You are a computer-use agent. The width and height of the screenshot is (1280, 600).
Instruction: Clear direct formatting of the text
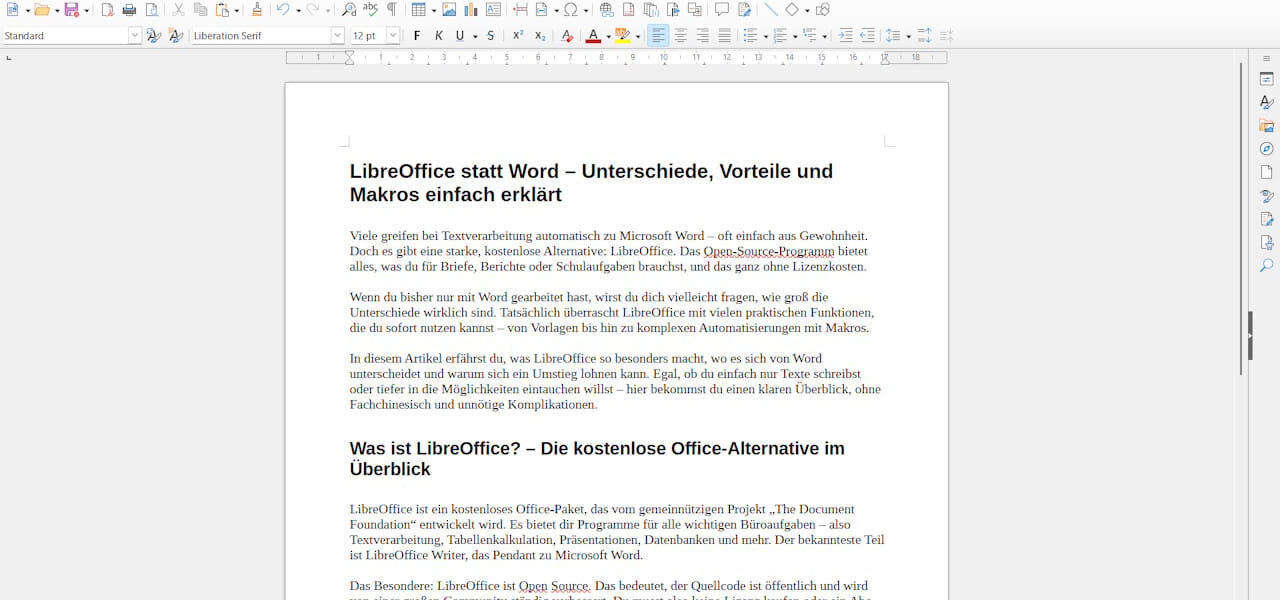pos(567,36)
